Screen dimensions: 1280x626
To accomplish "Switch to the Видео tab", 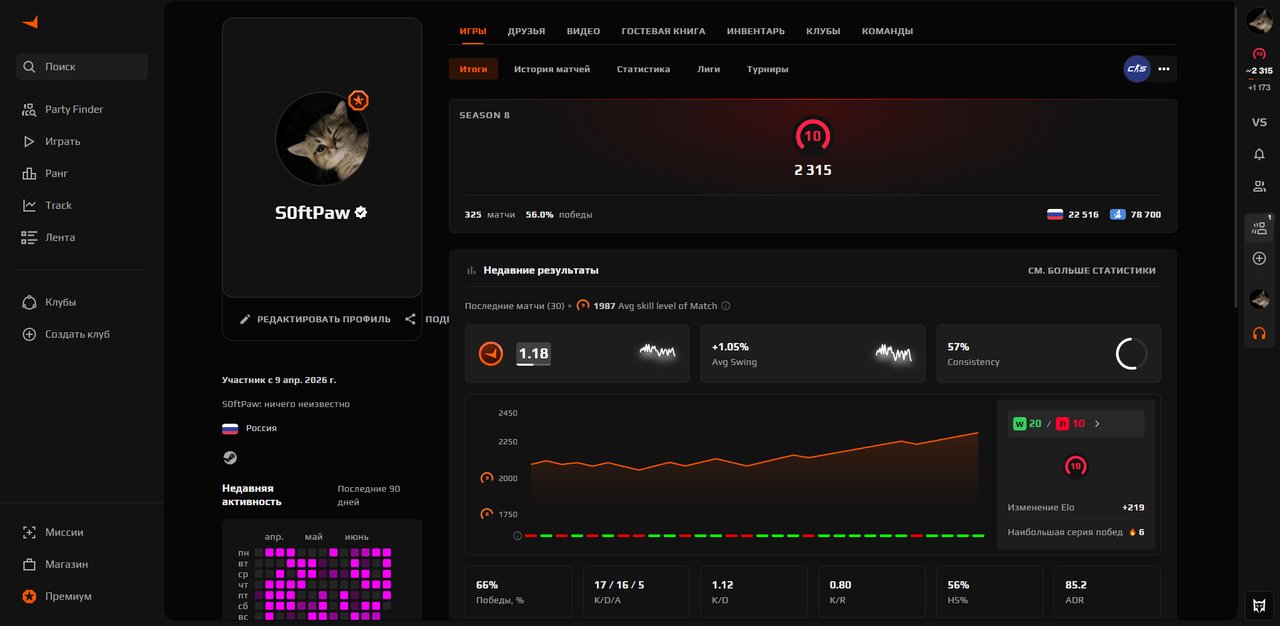I will pos(584,31).
